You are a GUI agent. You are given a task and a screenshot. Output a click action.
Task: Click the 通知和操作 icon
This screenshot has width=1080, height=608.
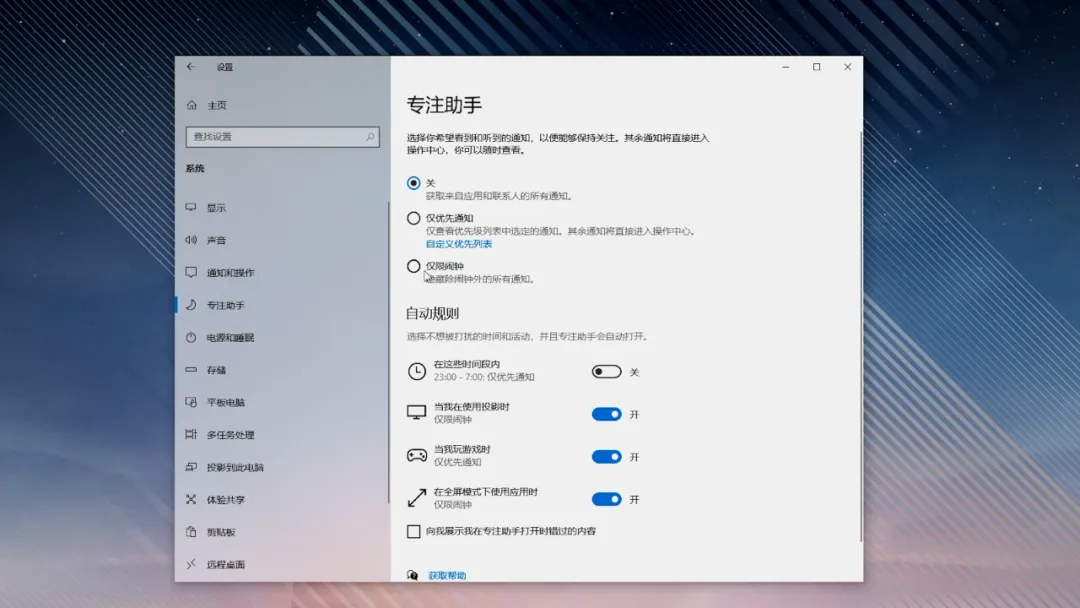click(191, 272)
